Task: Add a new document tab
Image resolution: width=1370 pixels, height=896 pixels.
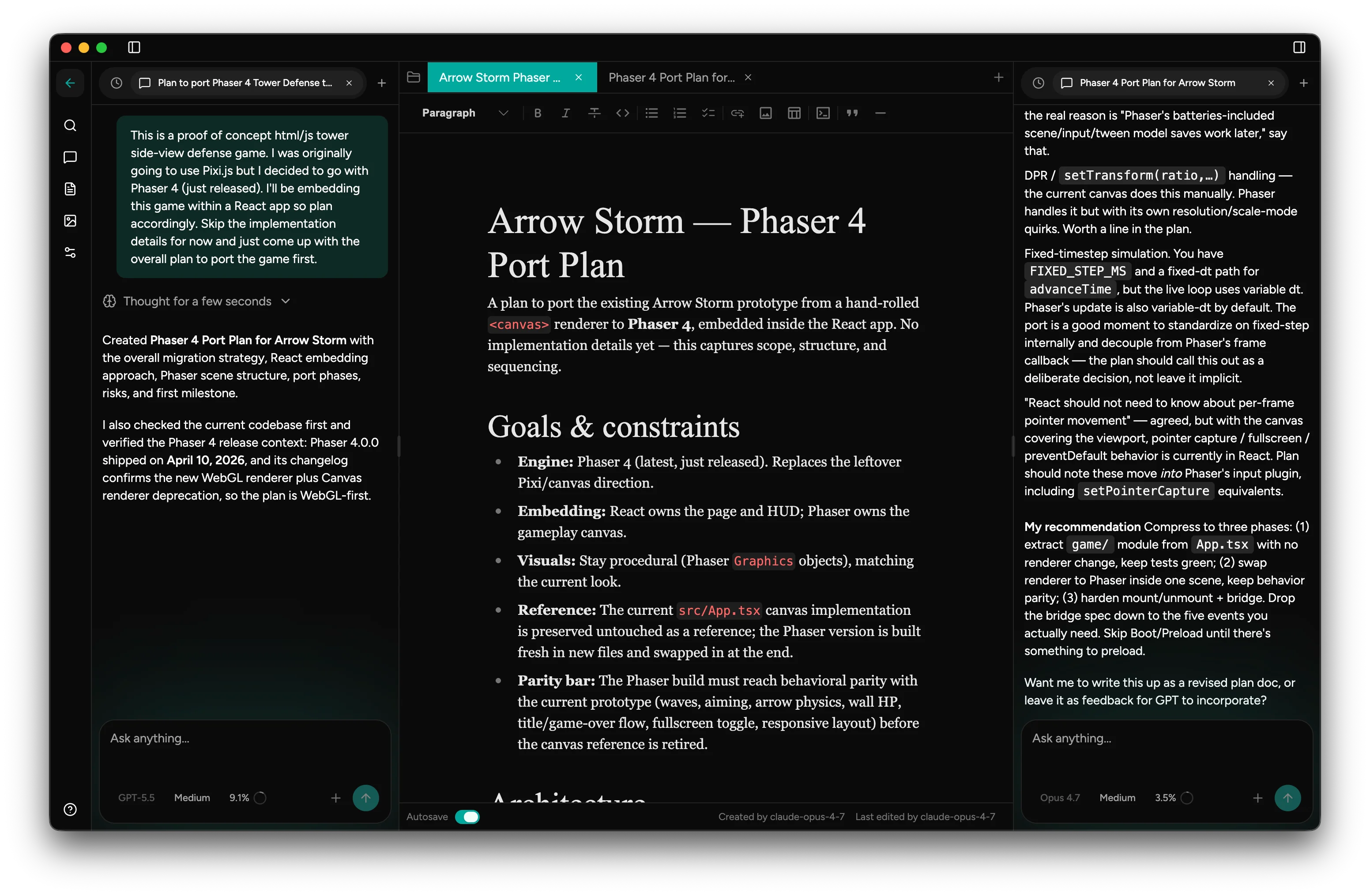Action: pyautogui.click(x=998, y=77)
